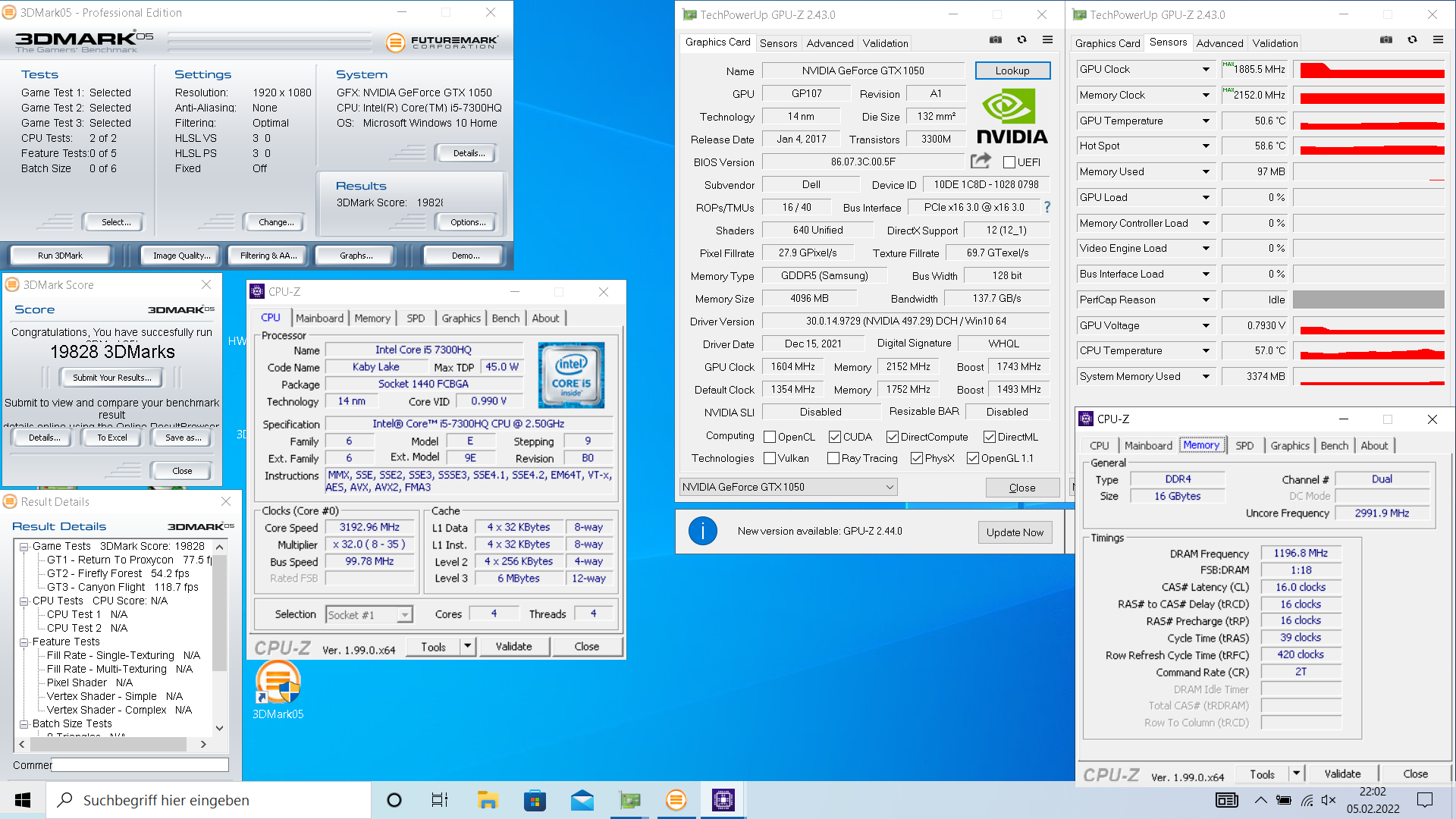This screenshot has height=819, width=1456.
Task: Switch to Mainboard tab in CPU-Z CPU window
Action: point(319,318)
